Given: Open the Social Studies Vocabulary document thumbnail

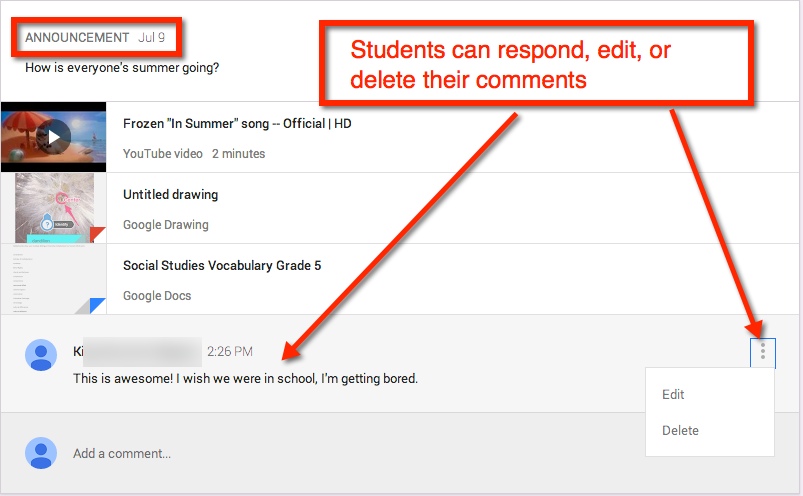Looking at the screenshot, I should click(x=54, y=280).
